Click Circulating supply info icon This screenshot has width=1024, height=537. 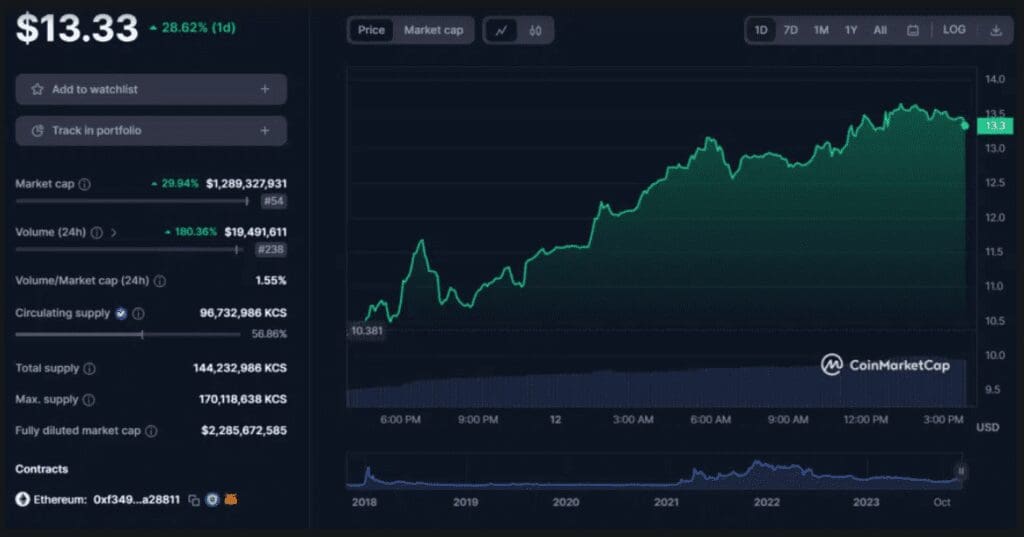(138, 314)
